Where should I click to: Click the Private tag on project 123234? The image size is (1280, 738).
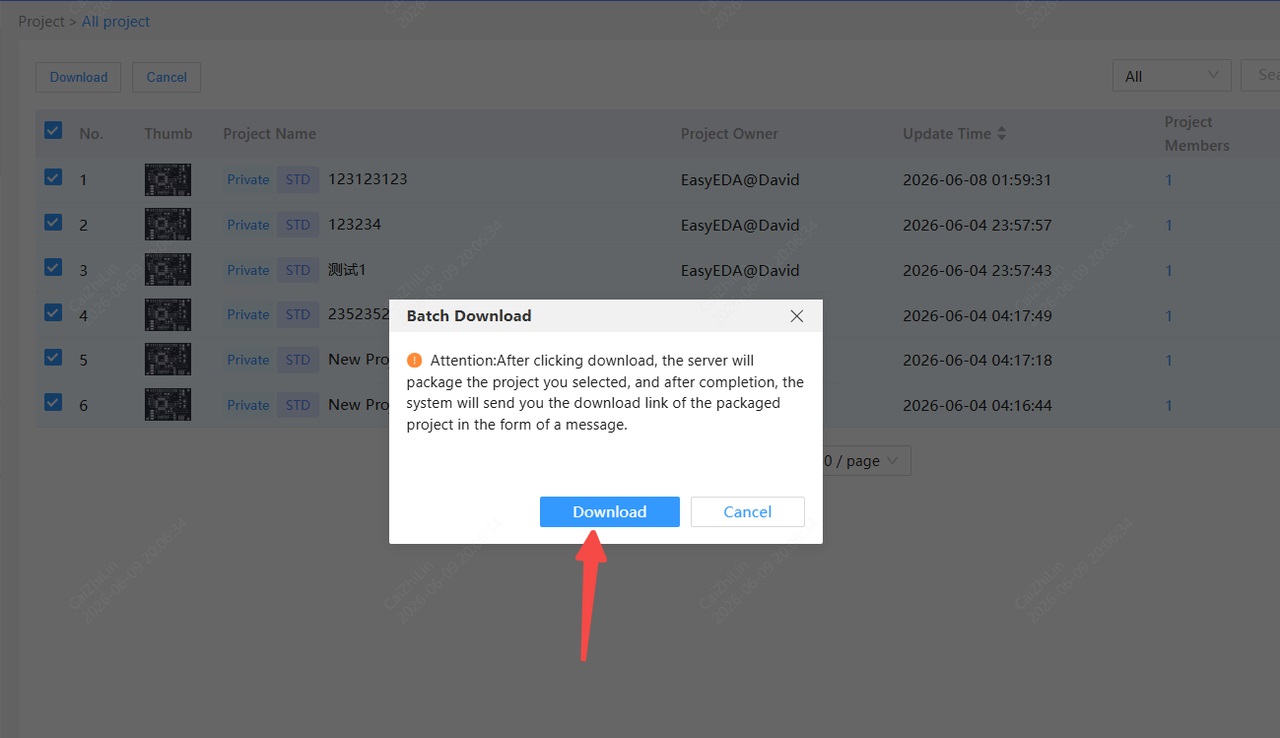point(248,225)
